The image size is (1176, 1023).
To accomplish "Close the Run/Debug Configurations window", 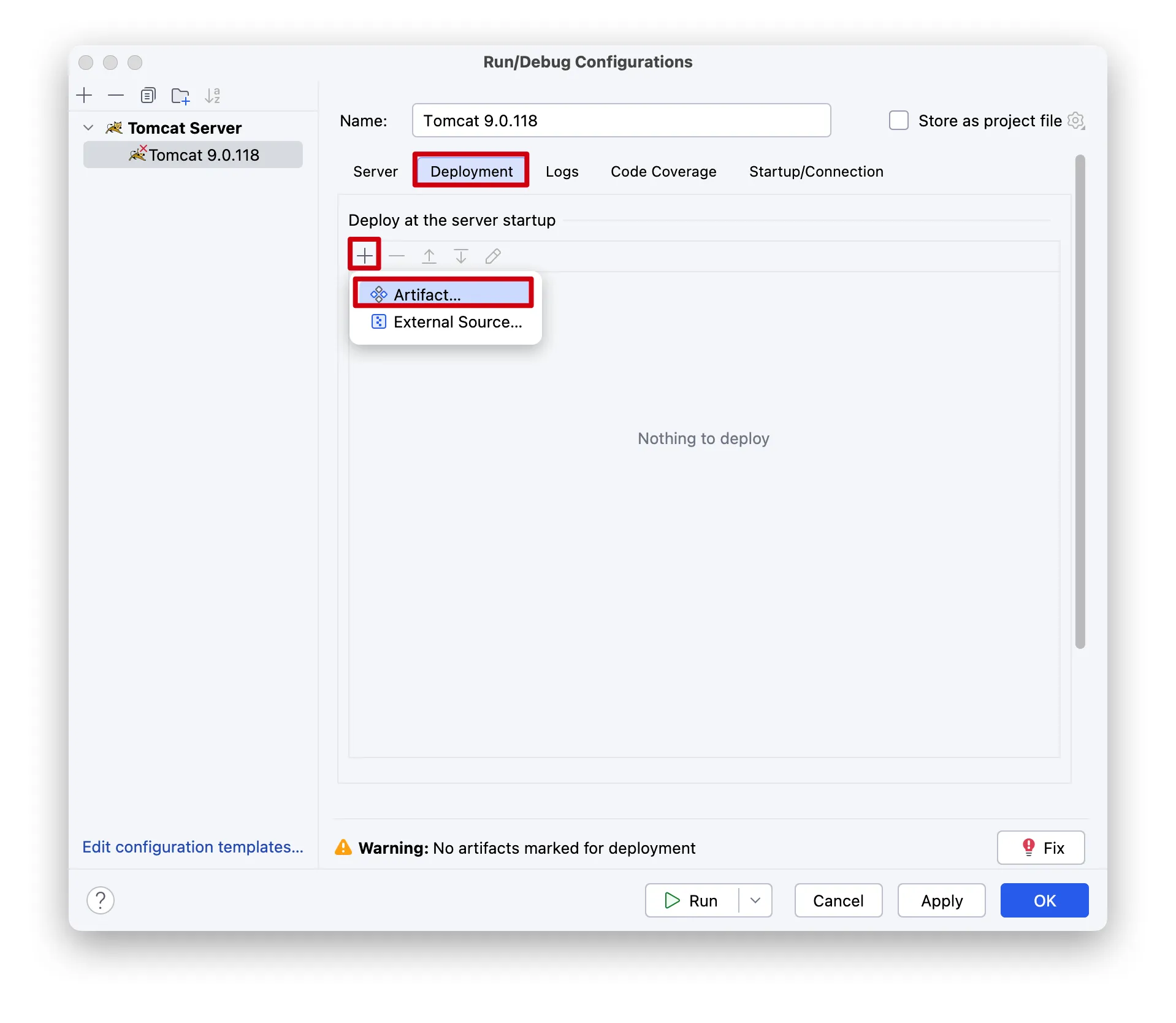I will click(86, 63).
